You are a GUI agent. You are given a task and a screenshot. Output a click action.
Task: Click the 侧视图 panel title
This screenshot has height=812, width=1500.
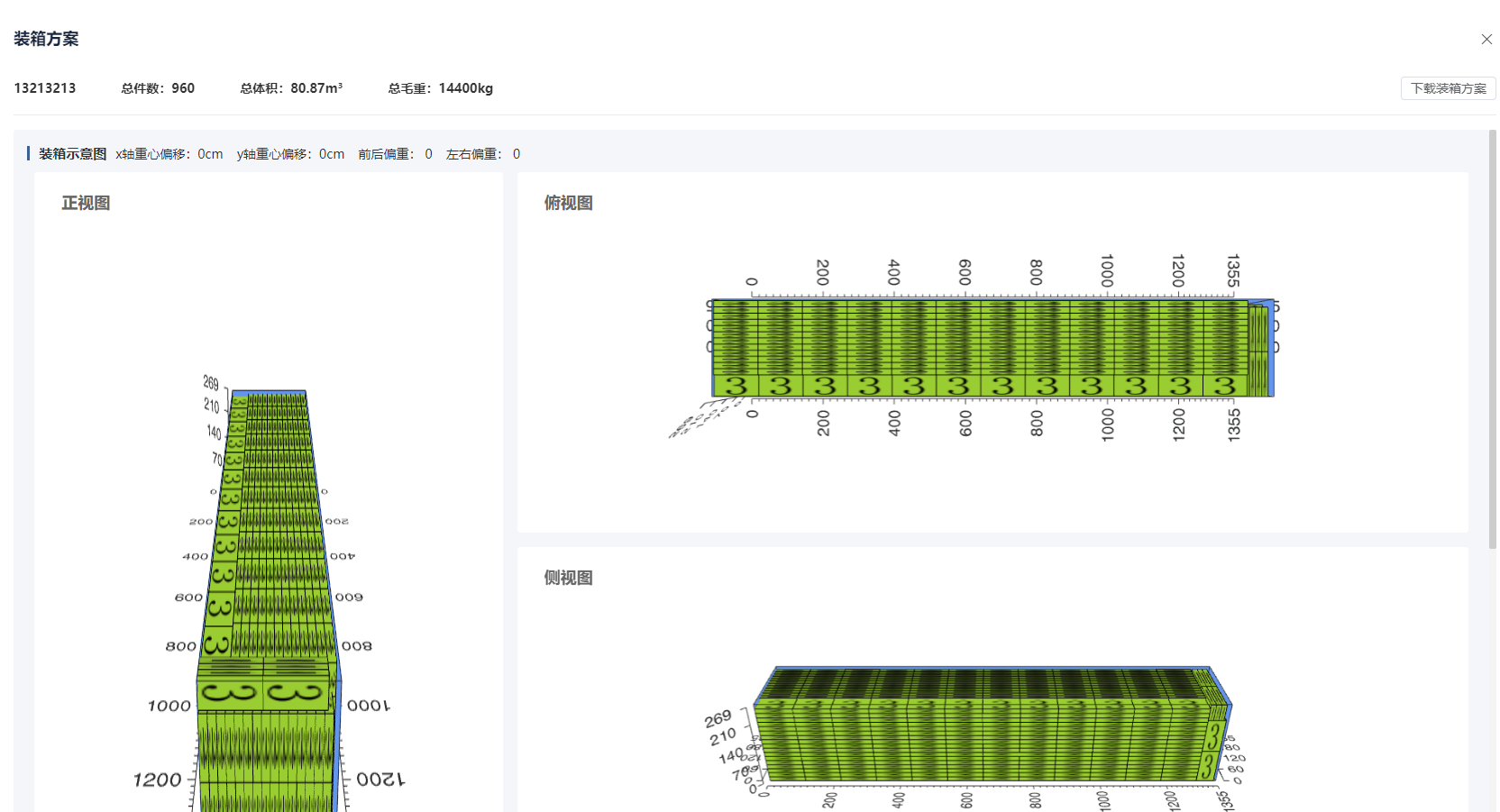[568, 578]
